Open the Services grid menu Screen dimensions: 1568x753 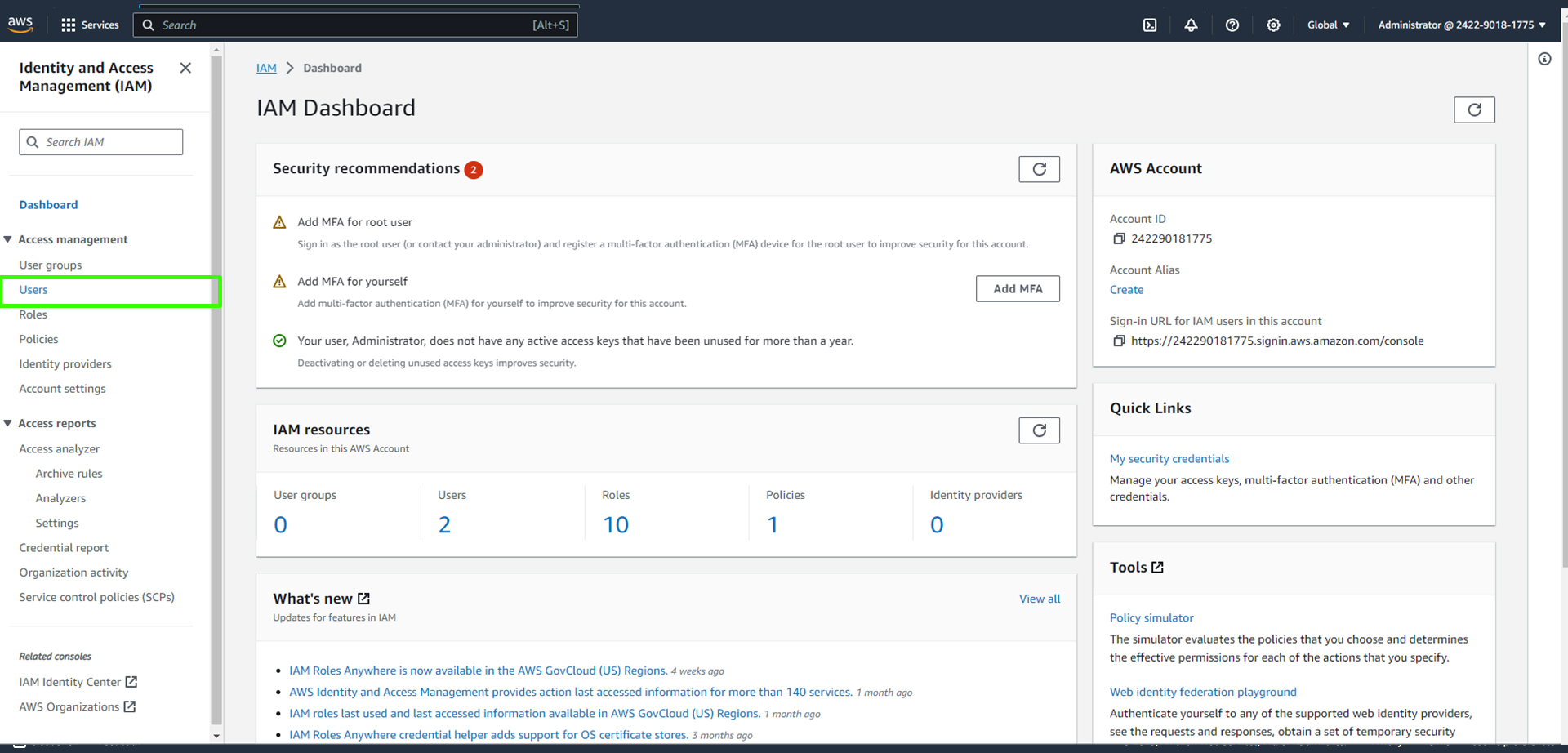(90, 25)
